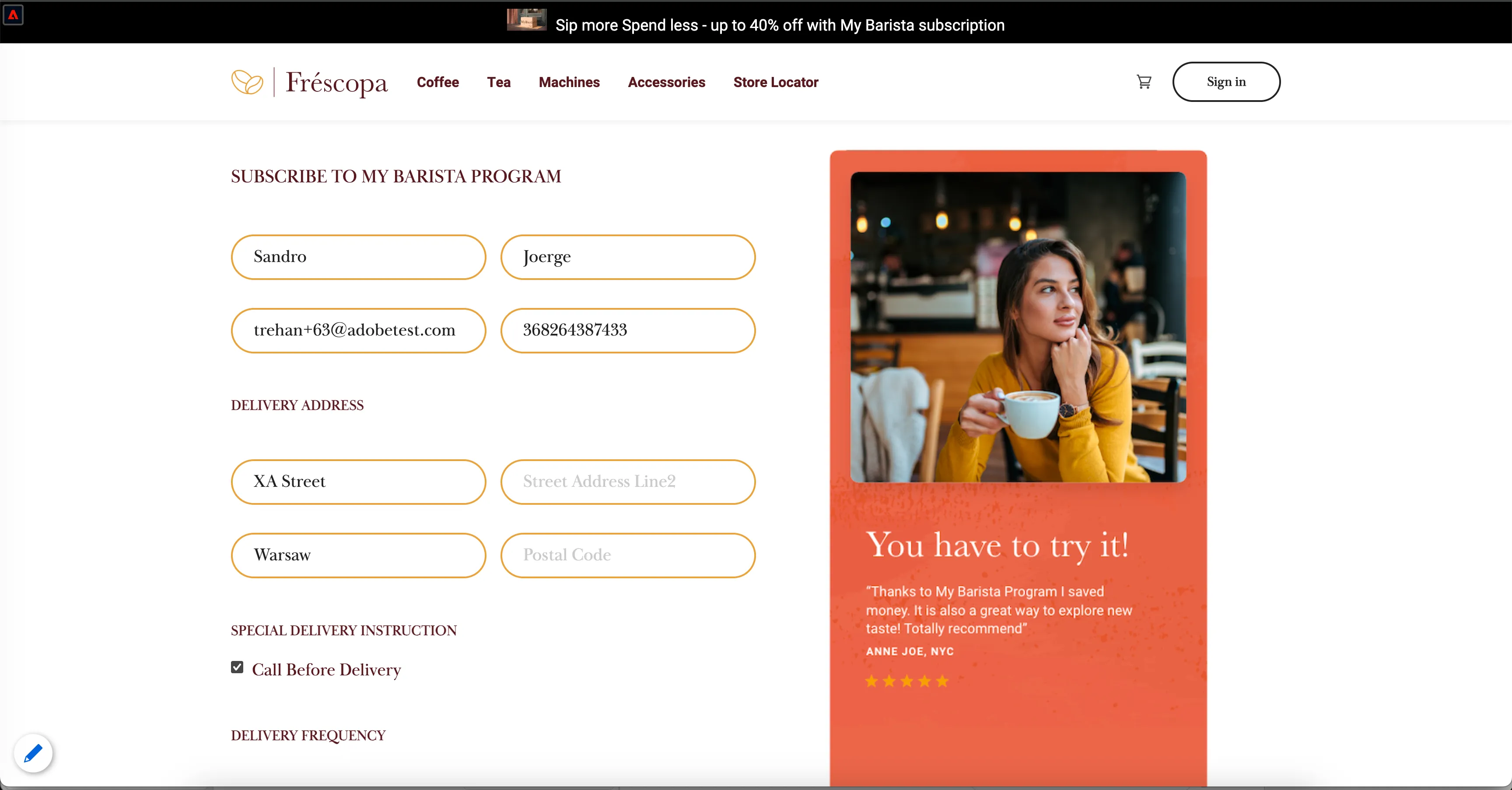Click the Street Address Line2 field
Image resolution: width=1512 pixels, height=790 pixels.
pyautogui.click(x=628, y=482)
